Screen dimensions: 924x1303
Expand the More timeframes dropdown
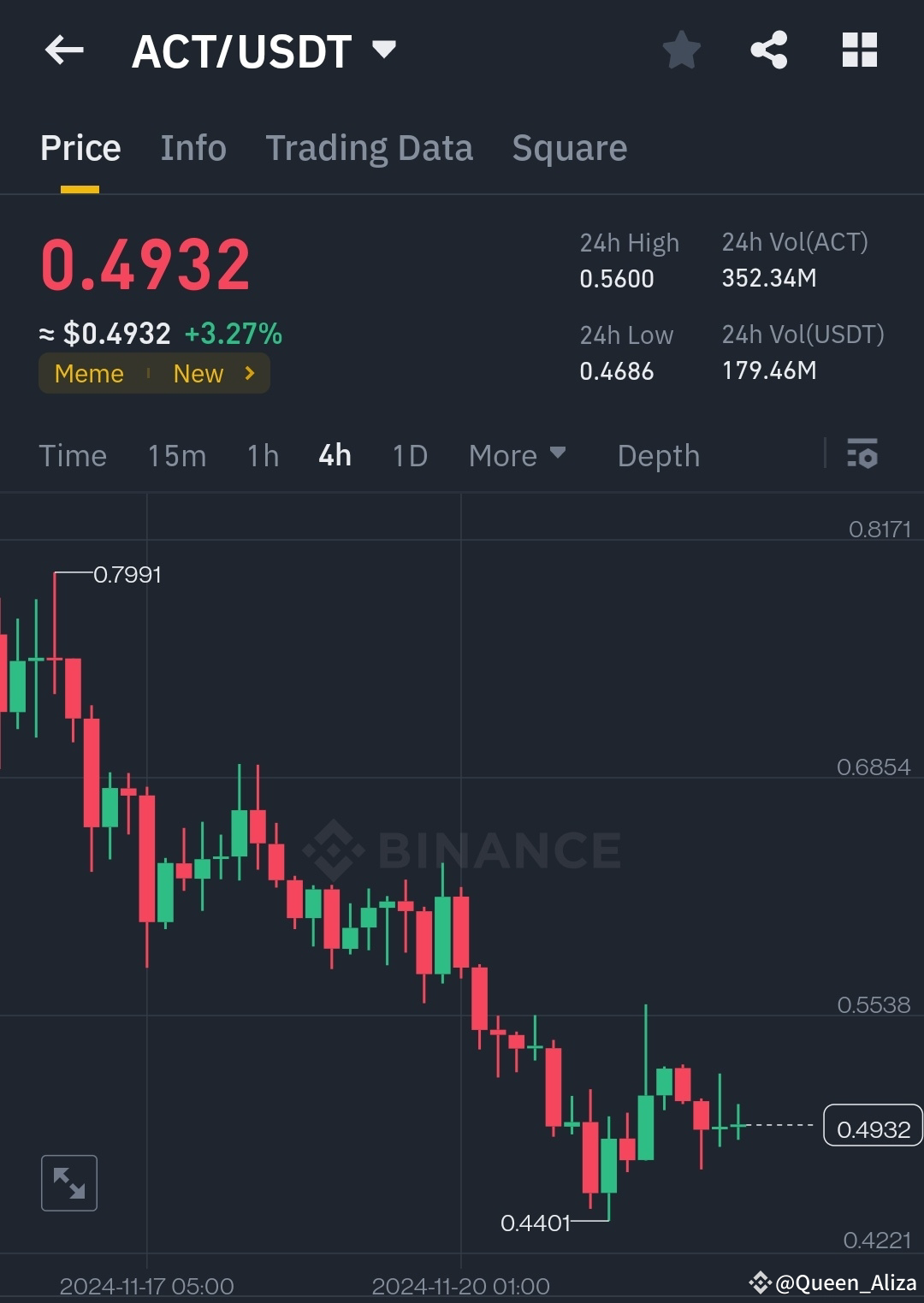coord(518,455)
